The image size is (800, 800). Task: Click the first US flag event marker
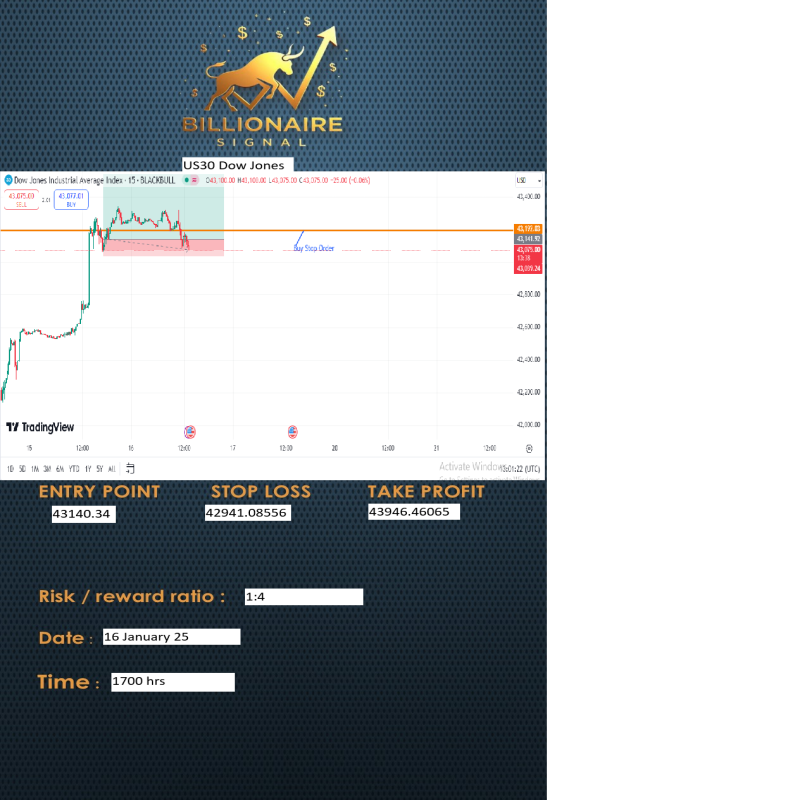pos(190,432)
